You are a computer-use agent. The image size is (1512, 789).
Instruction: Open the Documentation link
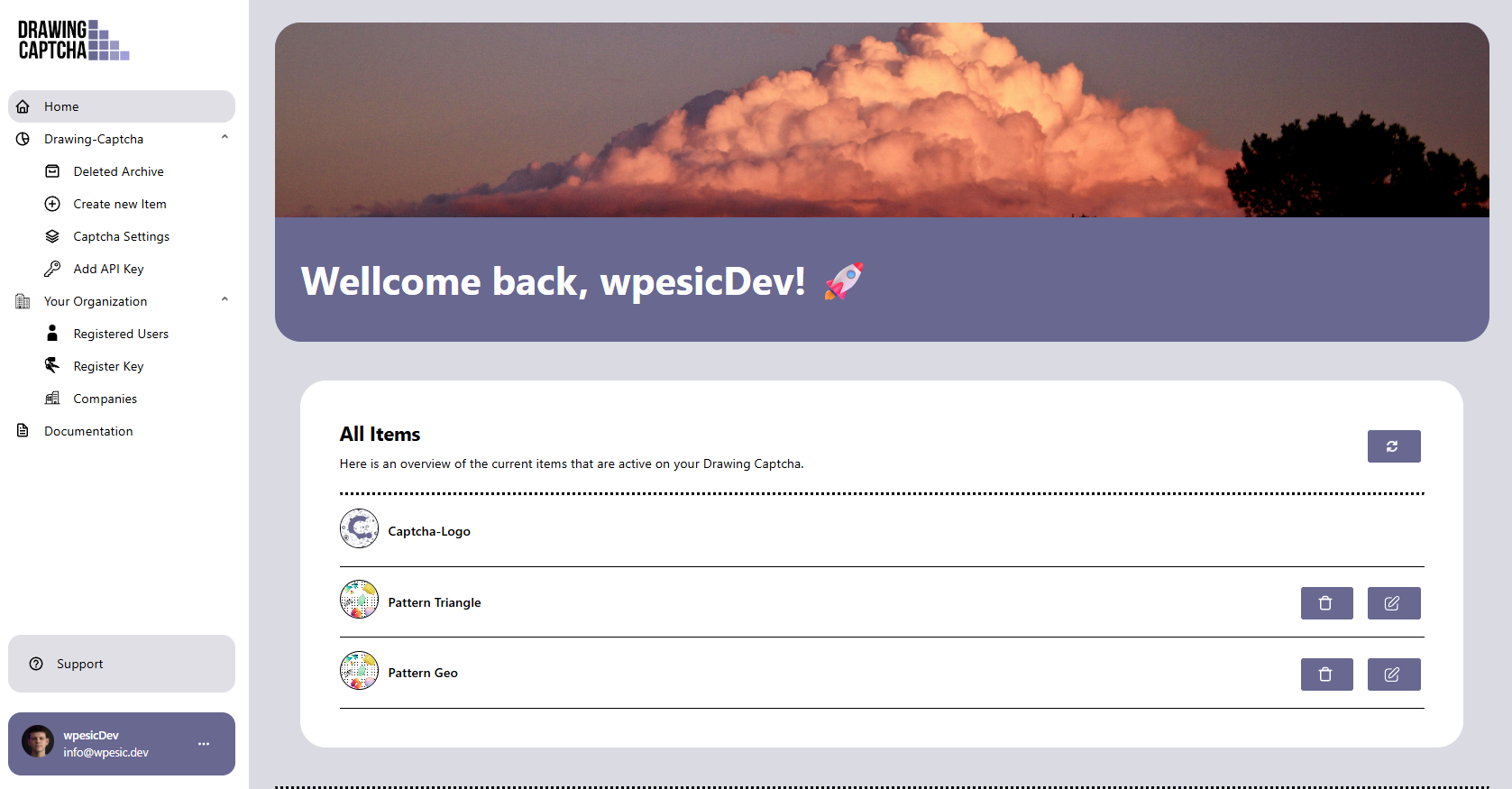click(88, 431)
